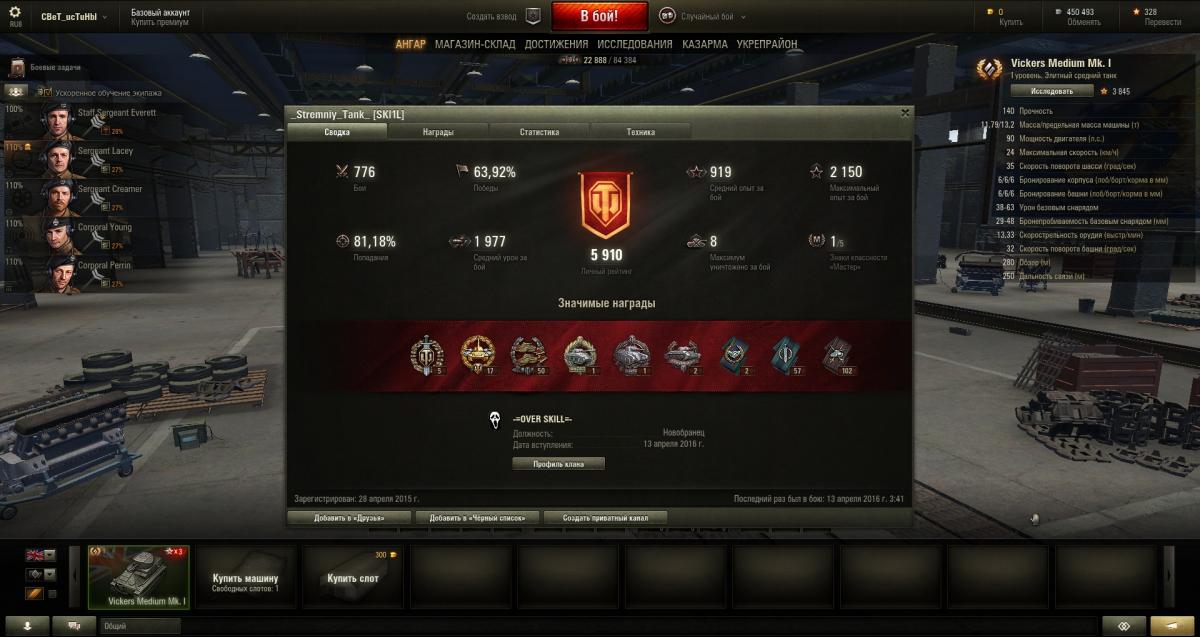Select the Vickers Medium Mk. I thumbnail

[139, 577]
